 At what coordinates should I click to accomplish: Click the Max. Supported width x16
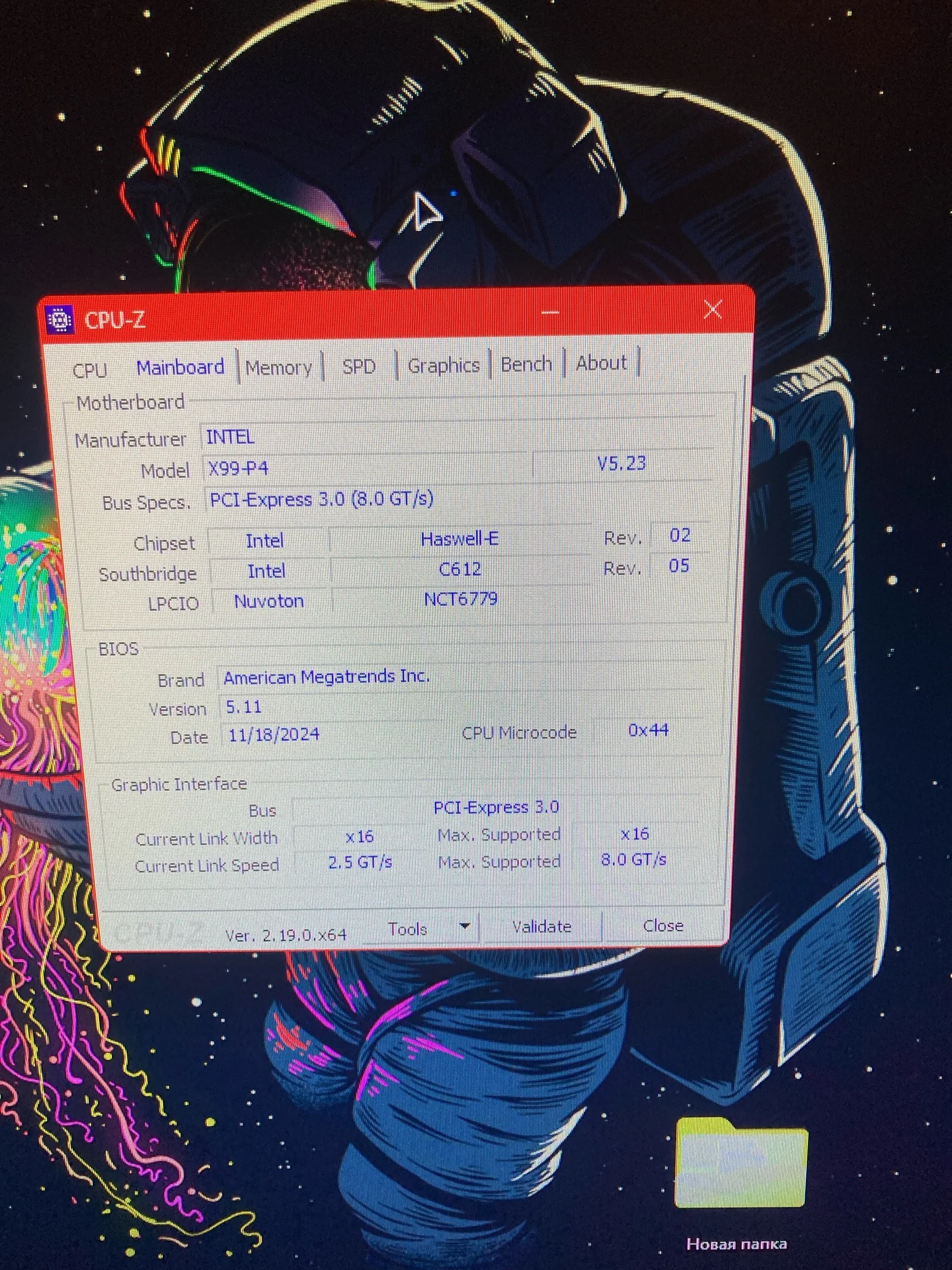(x=635, y=834)
